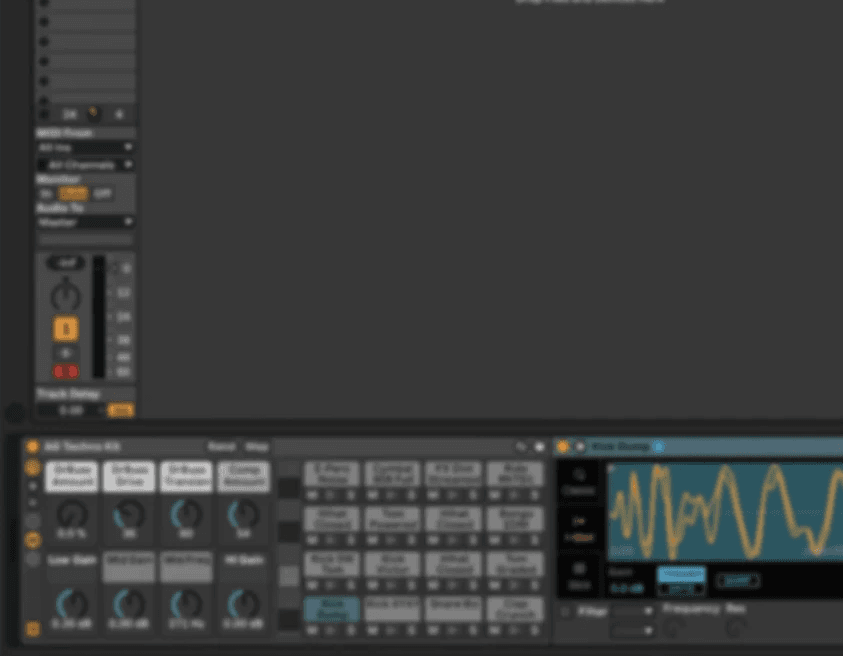The image size is (843, 656).
Task: Save the drum rack preset
Action: [x=539, y=447]
